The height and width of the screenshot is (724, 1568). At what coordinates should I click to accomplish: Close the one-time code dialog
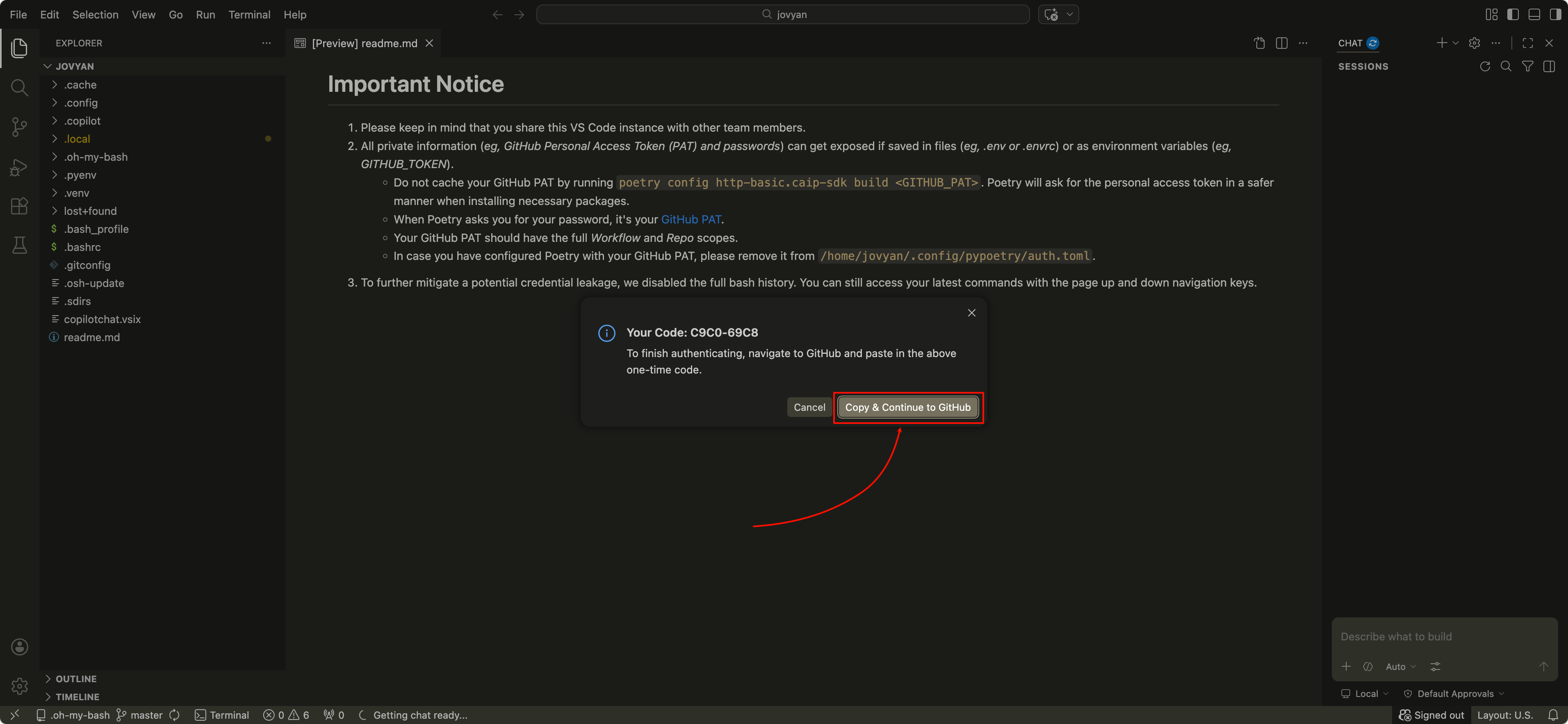tap(971, 313)
